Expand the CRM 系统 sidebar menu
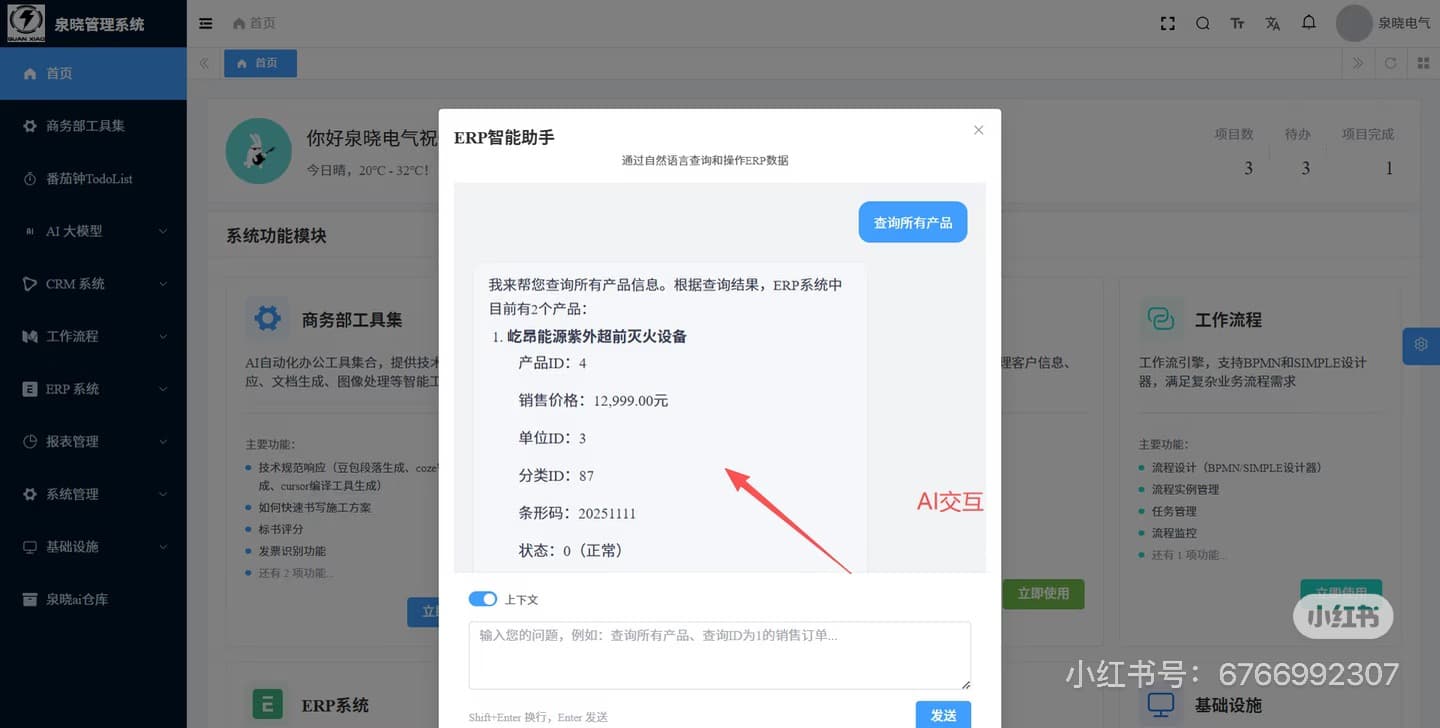The width and height of the screenshot is (1440, 728). coord(93,284)
